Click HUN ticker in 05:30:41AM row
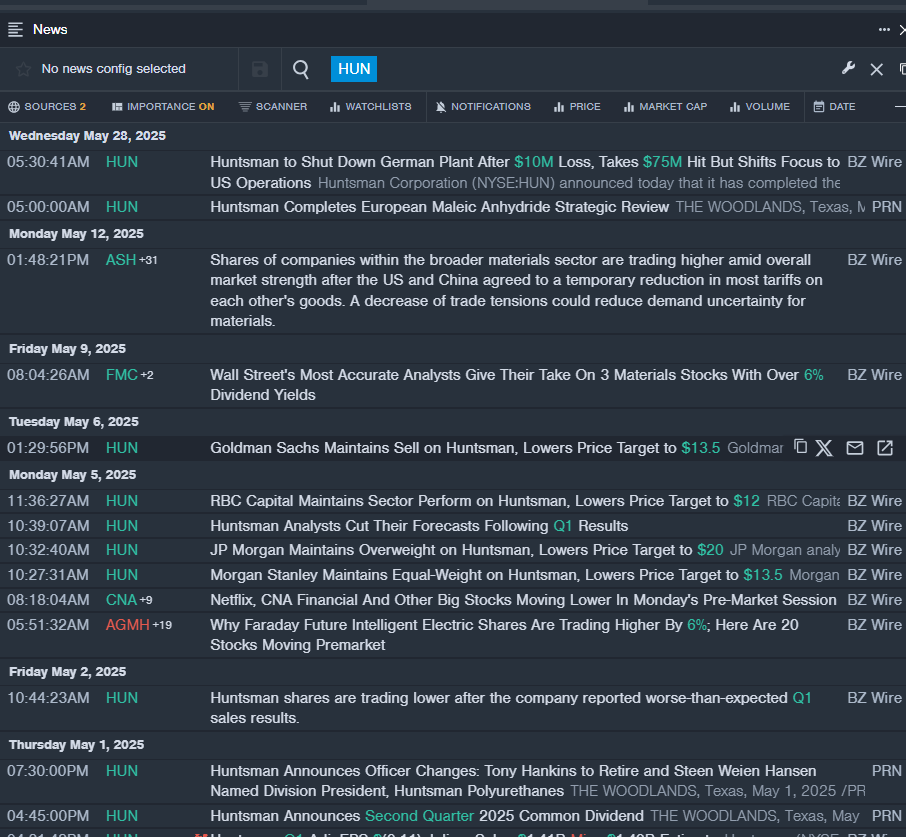 coord(122,162)
